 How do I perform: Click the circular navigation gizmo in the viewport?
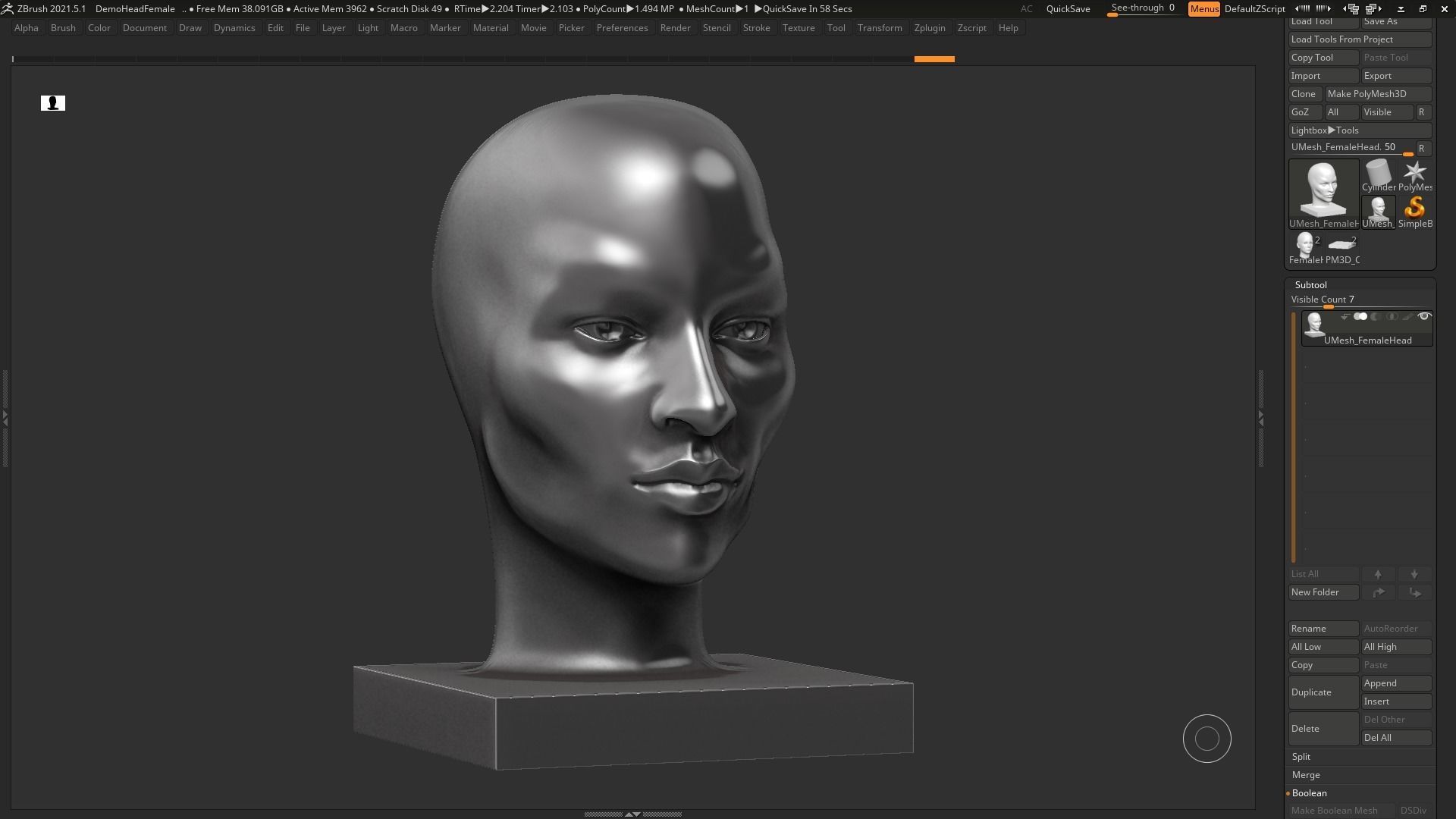(1207, 739)
